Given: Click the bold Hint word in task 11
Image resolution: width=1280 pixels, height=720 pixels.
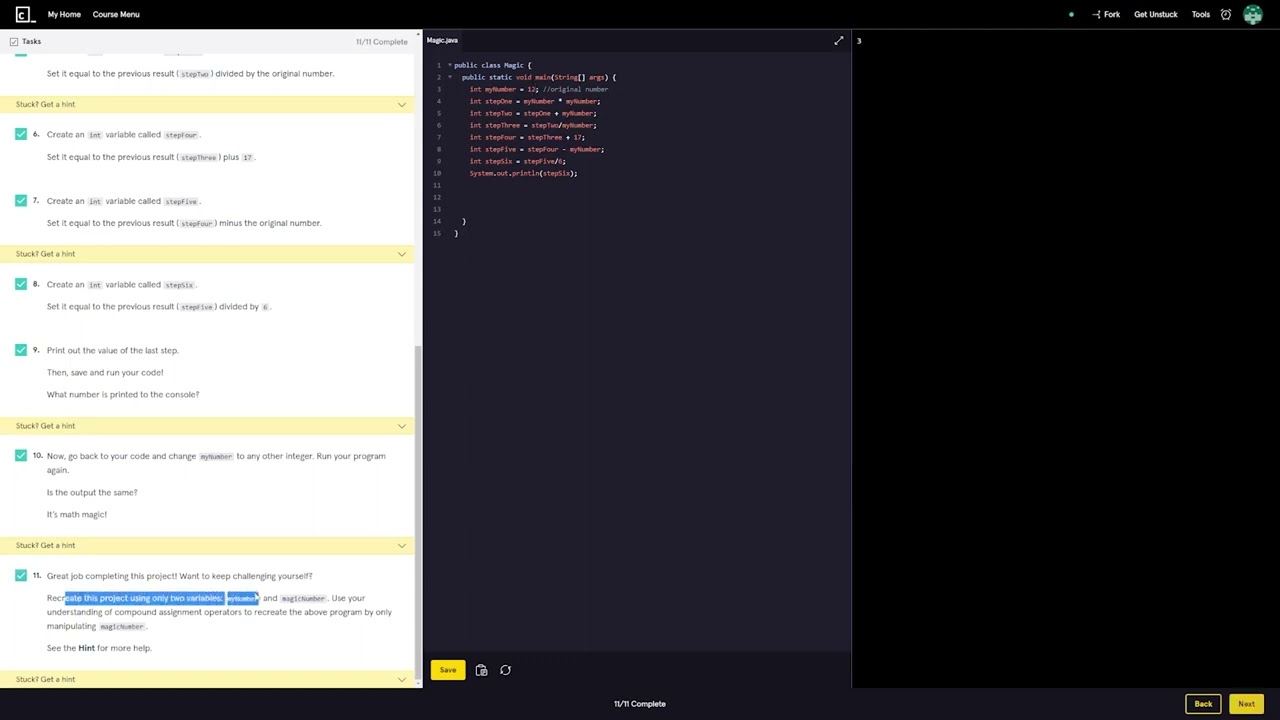Looking at the screenshot, I should click(86, 648).
